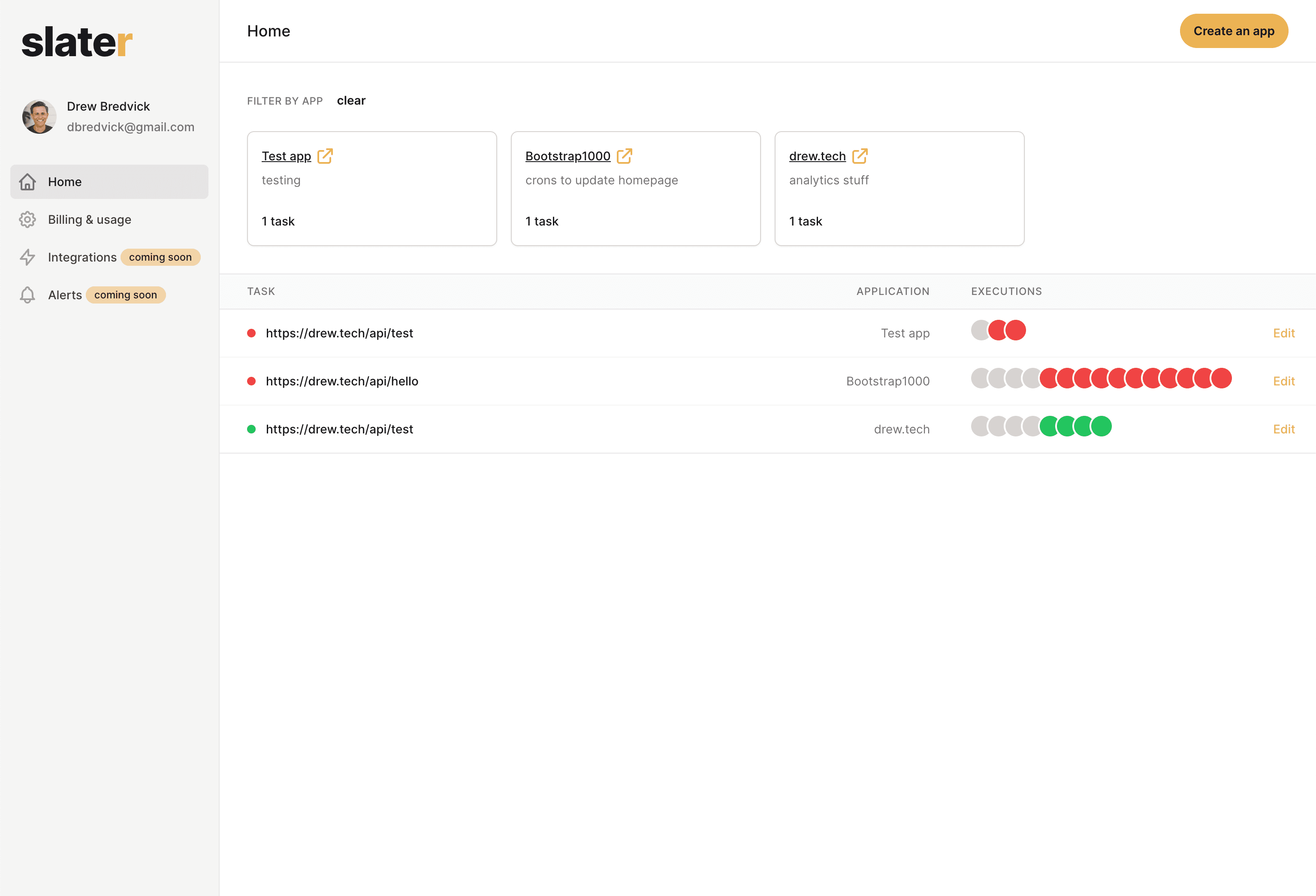Click the APPLICATION column header

(x=893, y=292)
